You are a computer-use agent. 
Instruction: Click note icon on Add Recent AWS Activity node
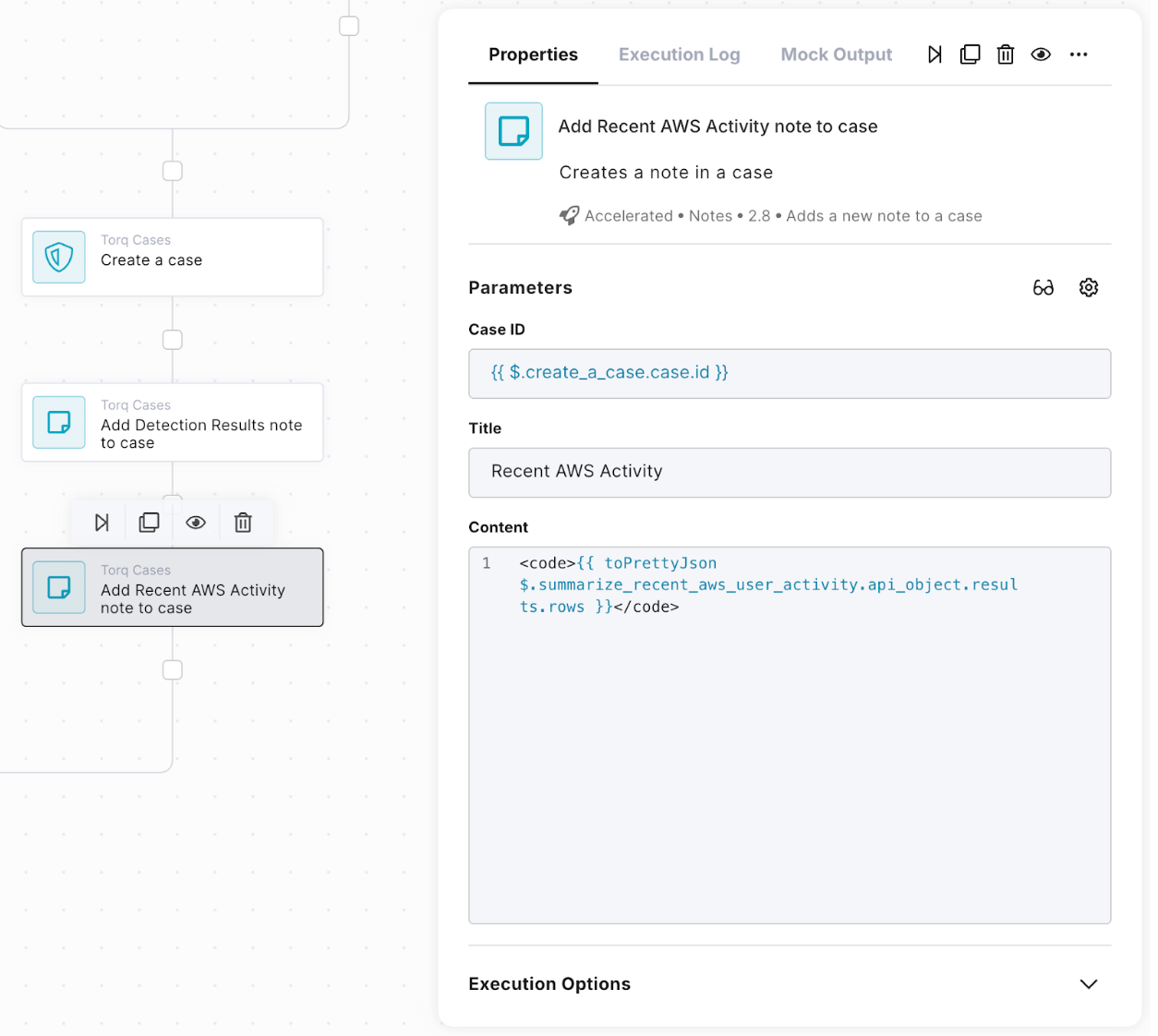(59, 587)
